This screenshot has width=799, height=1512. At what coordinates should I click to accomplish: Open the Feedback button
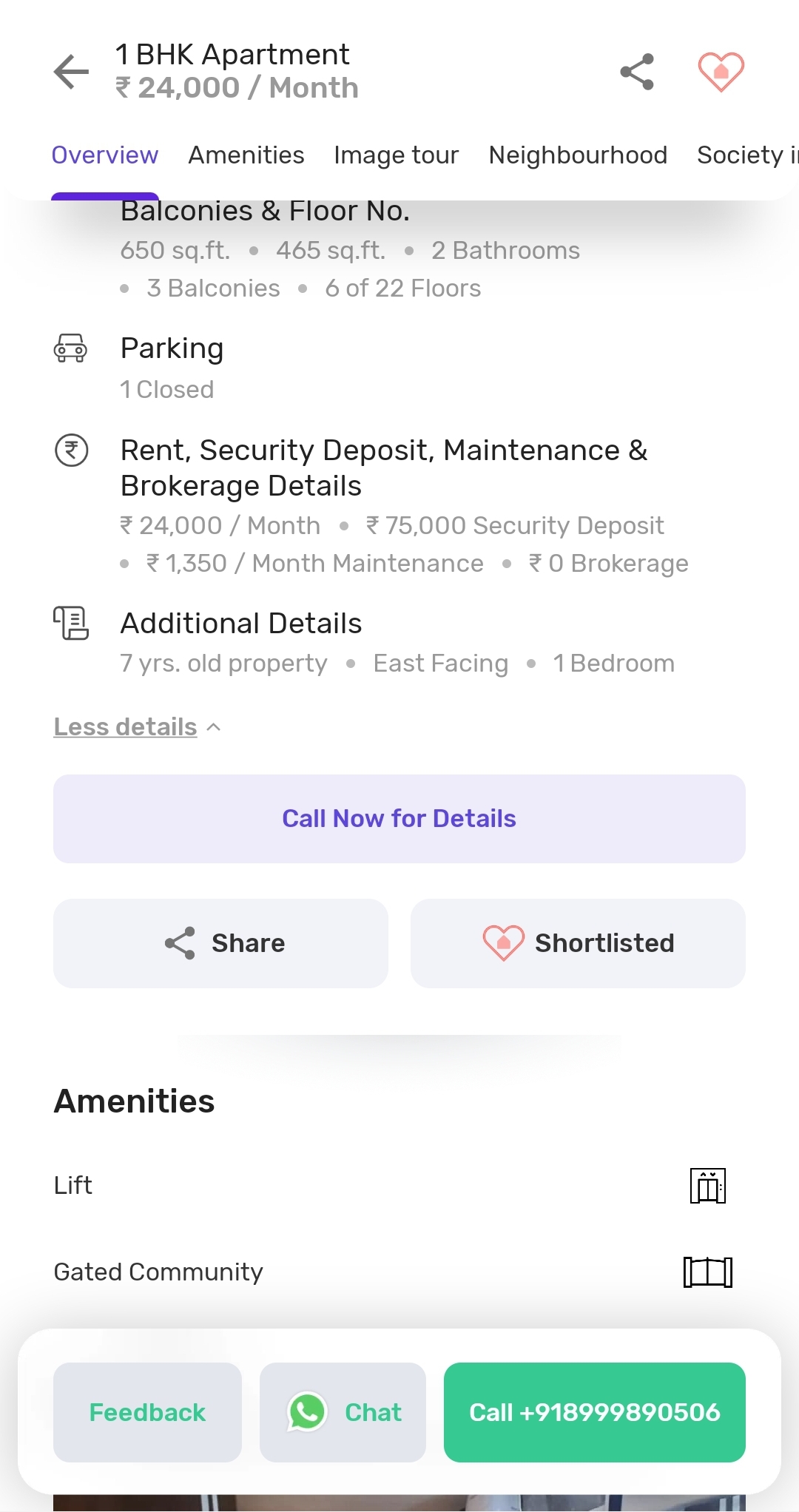tap(147, 1412)
